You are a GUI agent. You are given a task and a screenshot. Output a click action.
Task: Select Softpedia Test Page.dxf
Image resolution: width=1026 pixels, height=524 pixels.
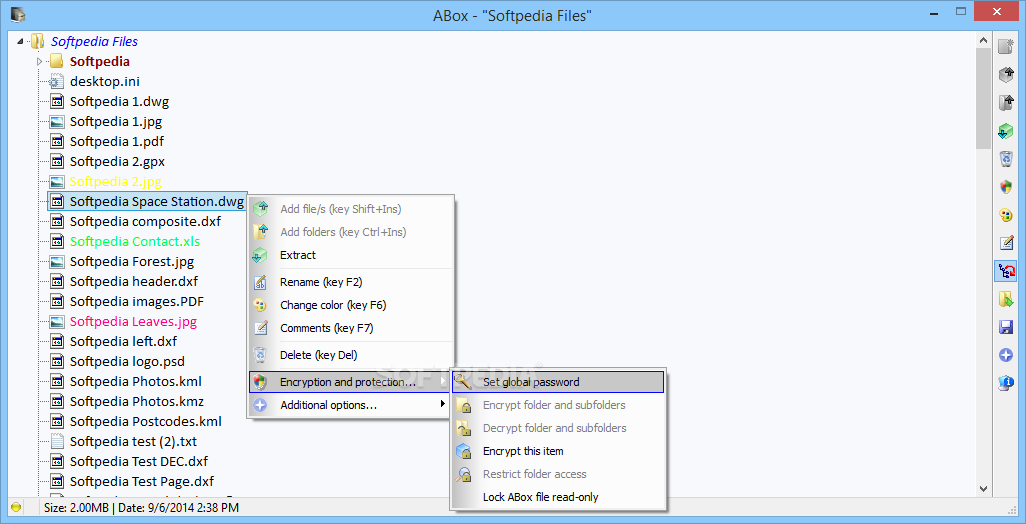tap(142, 481)
